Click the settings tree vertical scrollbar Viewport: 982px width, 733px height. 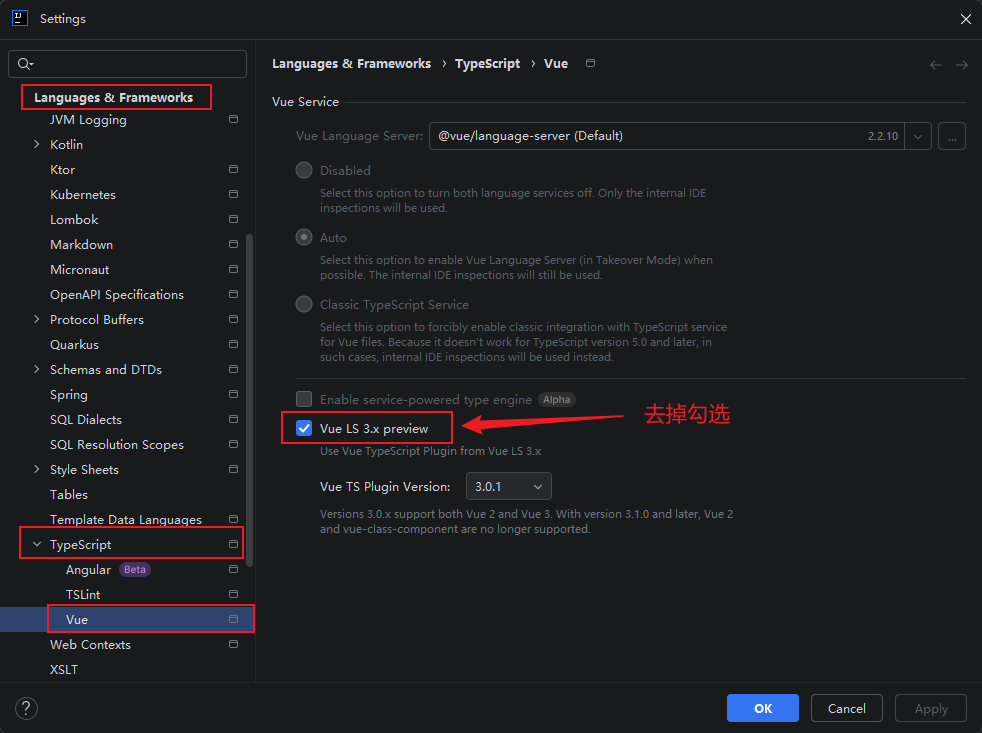click(249, 400)
